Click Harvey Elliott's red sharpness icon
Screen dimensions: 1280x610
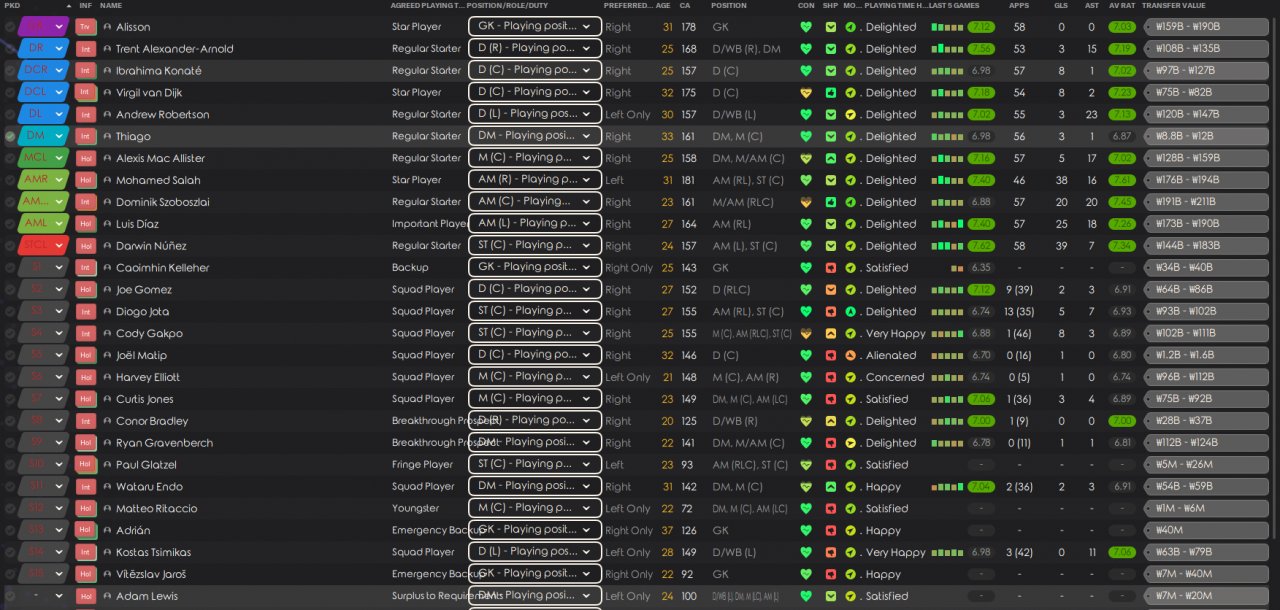point(830,377)
